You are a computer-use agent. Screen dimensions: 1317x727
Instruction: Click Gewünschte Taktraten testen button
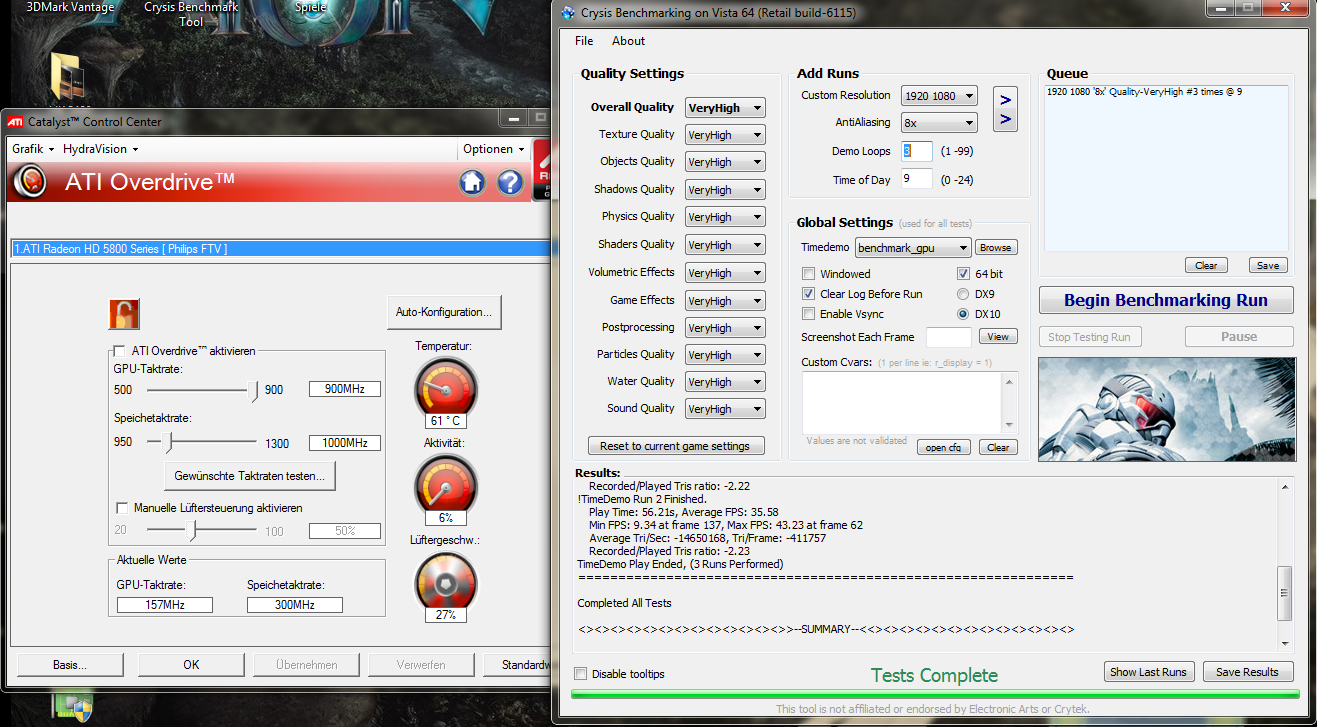tap(250, 476)
